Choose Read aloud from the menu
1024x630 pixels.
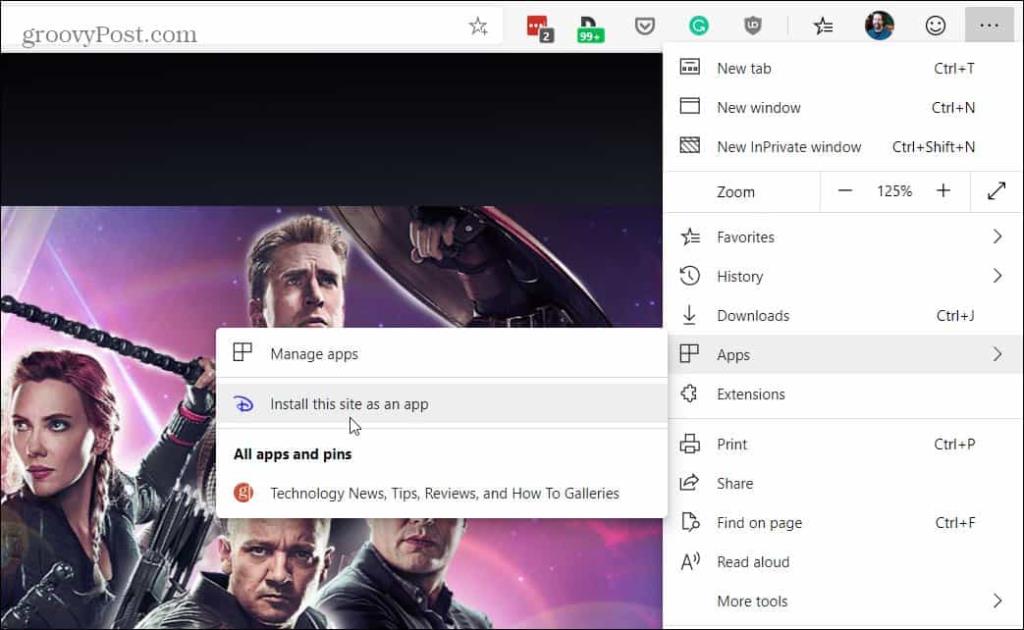click(x=843, y=561)
